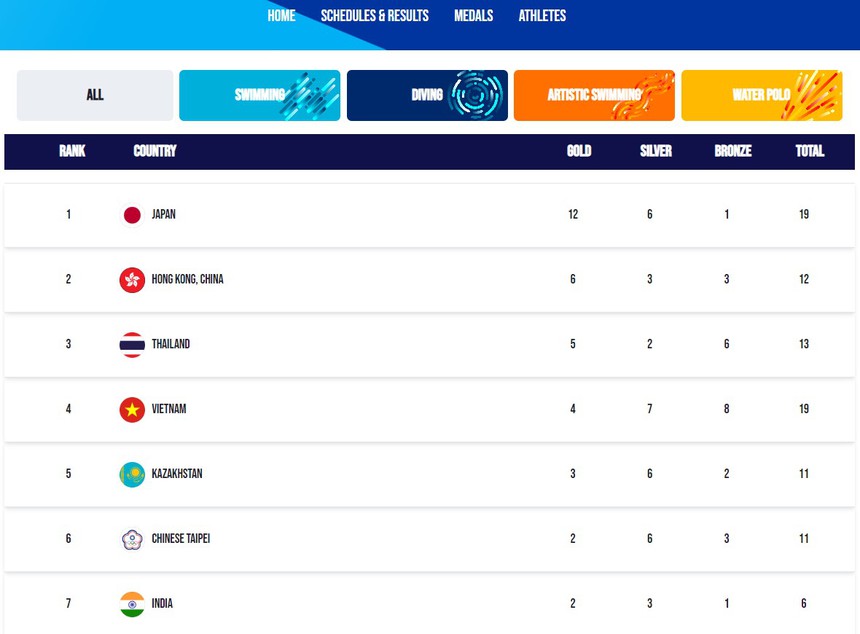This screenshot has width=860, height=634.
Task: Switch to the SWIMMING filter tab
Action: [x=259, y=95]
